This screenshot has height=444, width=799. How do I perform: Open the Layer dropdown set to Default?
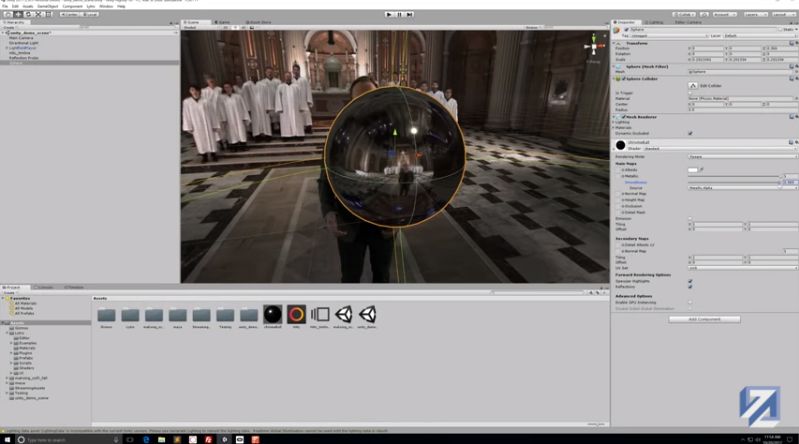coord(760,36)
